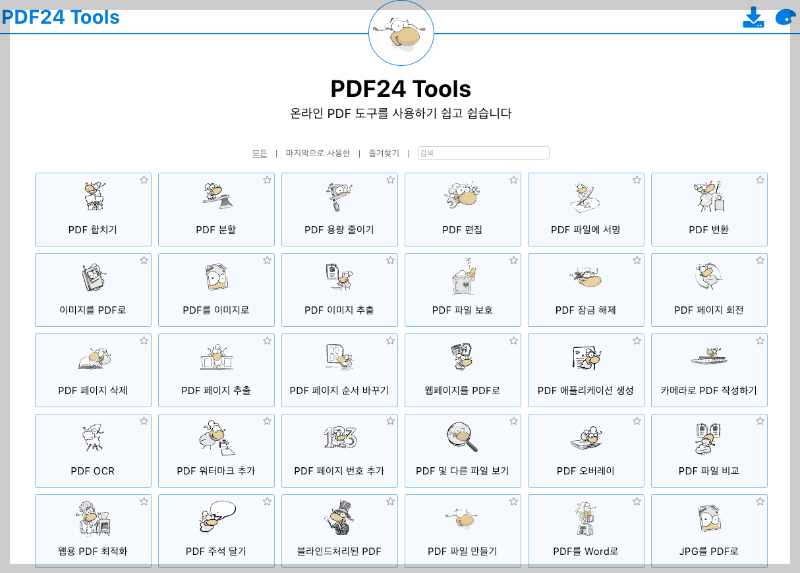
Task: Mark PDF 파일에 서명 as favorite
Action: tap(637, 180)
